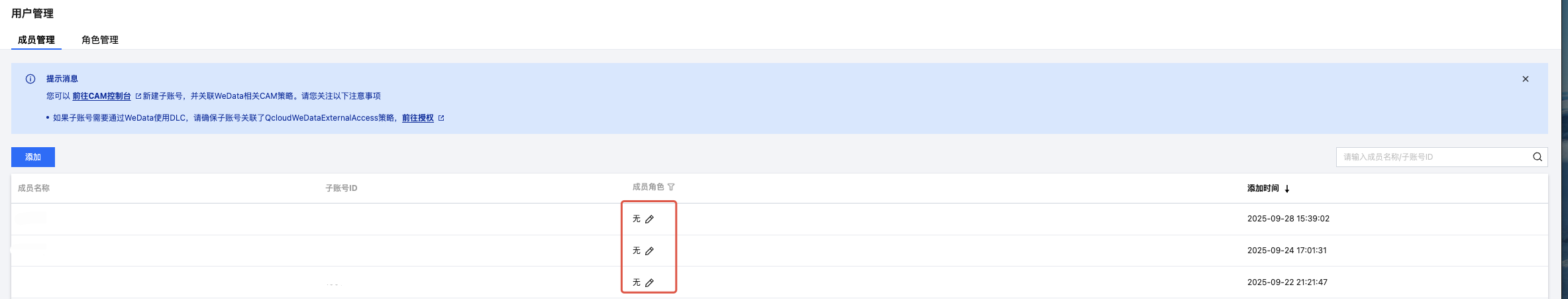Screen dimensions: 1568x299
Task: Edit role of member added 2025-09-22
Action: coord(649,283)
